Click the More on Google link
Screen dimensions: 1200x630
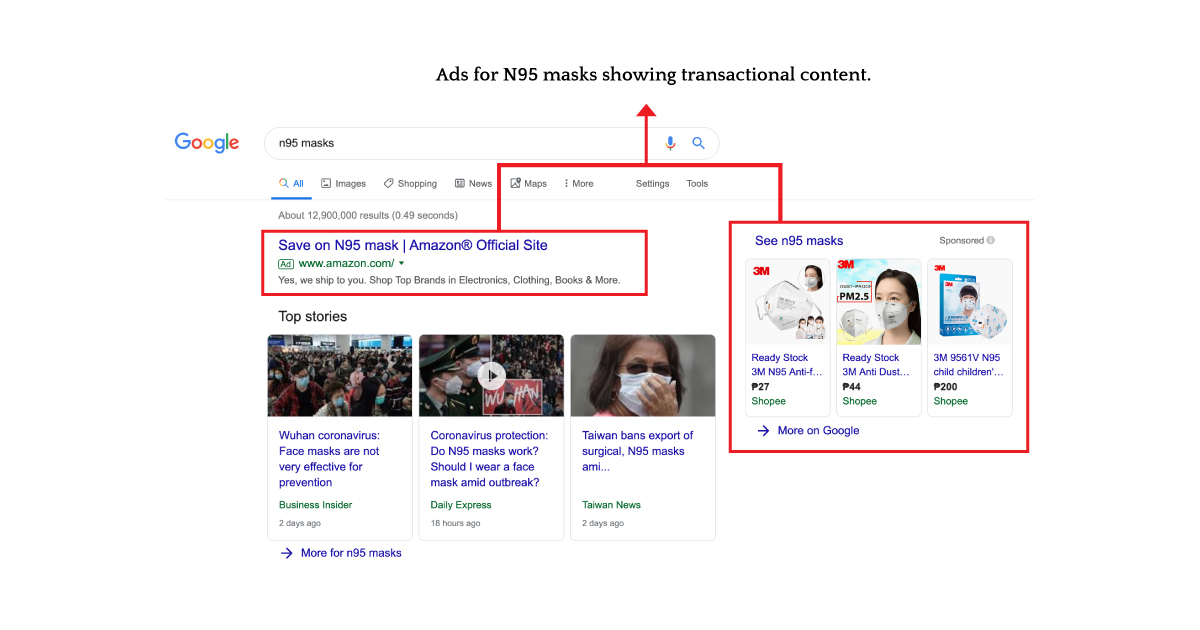pos(818,431)
